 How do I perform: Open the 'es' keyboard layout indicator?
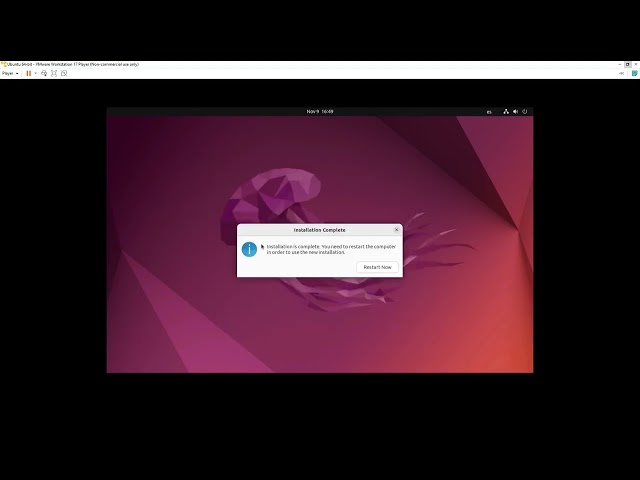[x=489, y=112]
